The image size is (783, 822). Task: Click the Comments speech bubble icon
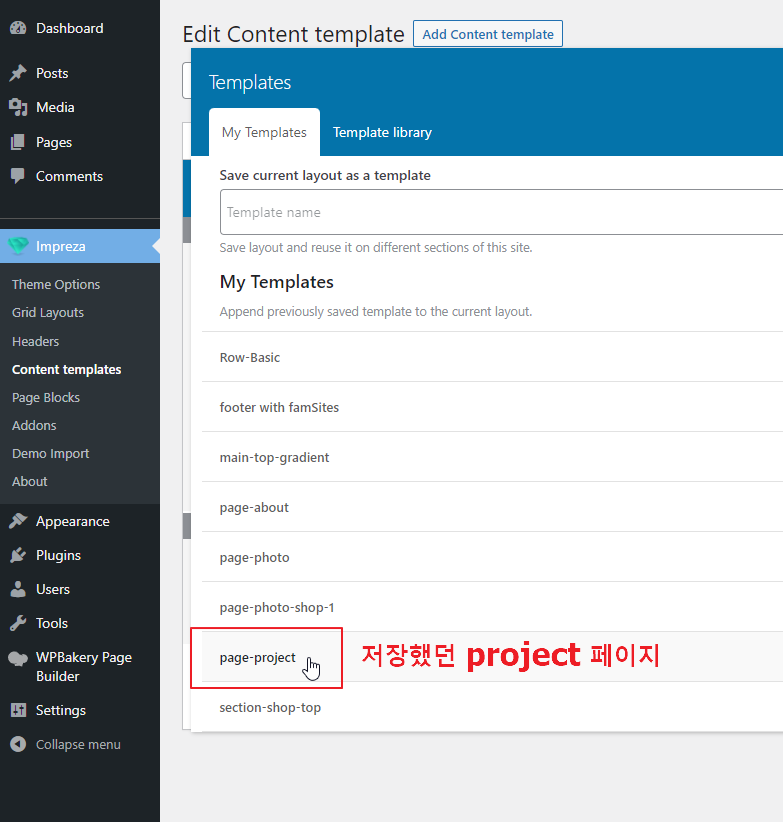(x=18, y=176)
